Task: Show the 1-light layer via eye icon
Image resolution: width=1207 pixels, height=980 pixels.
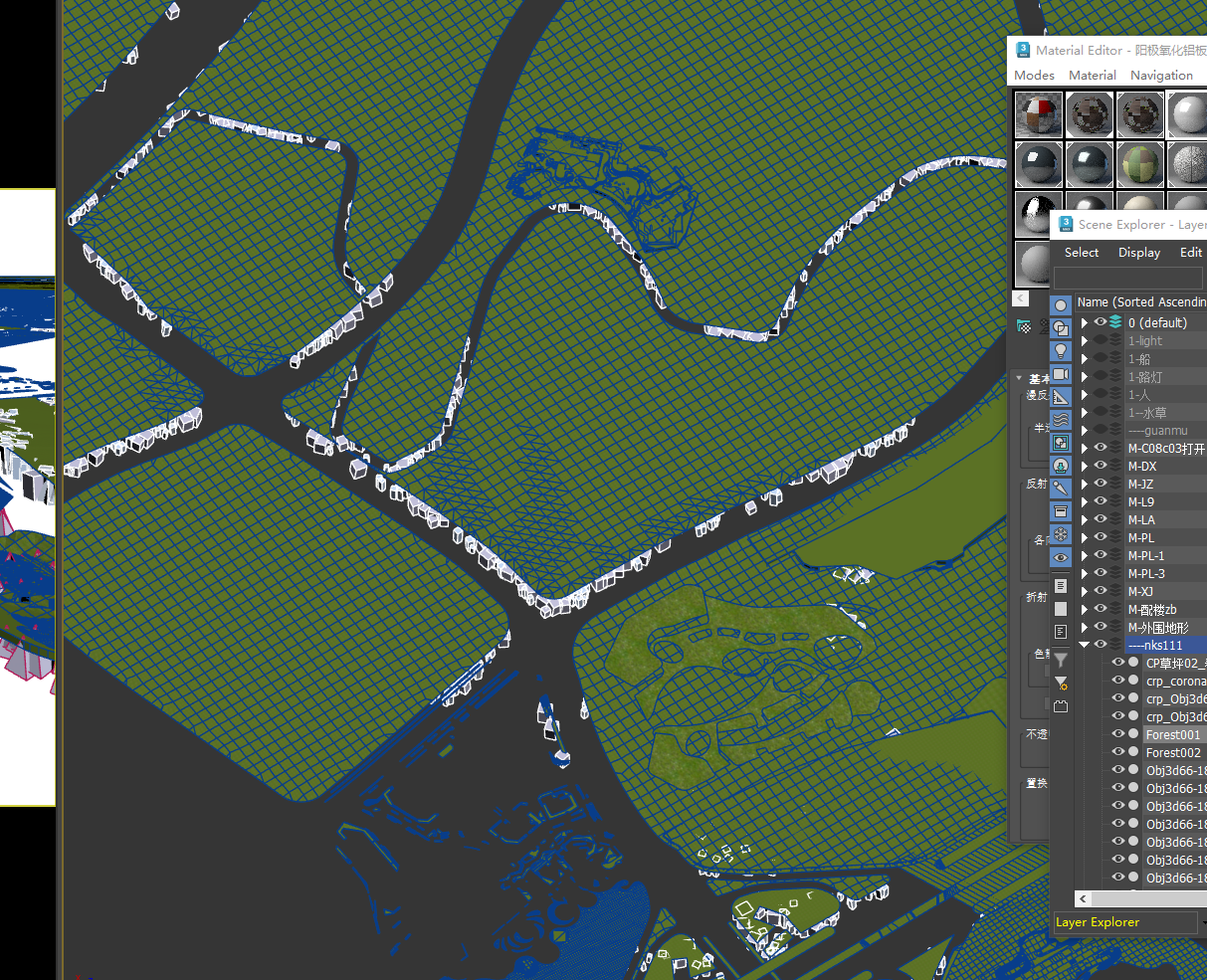Action: (1101, 341)
